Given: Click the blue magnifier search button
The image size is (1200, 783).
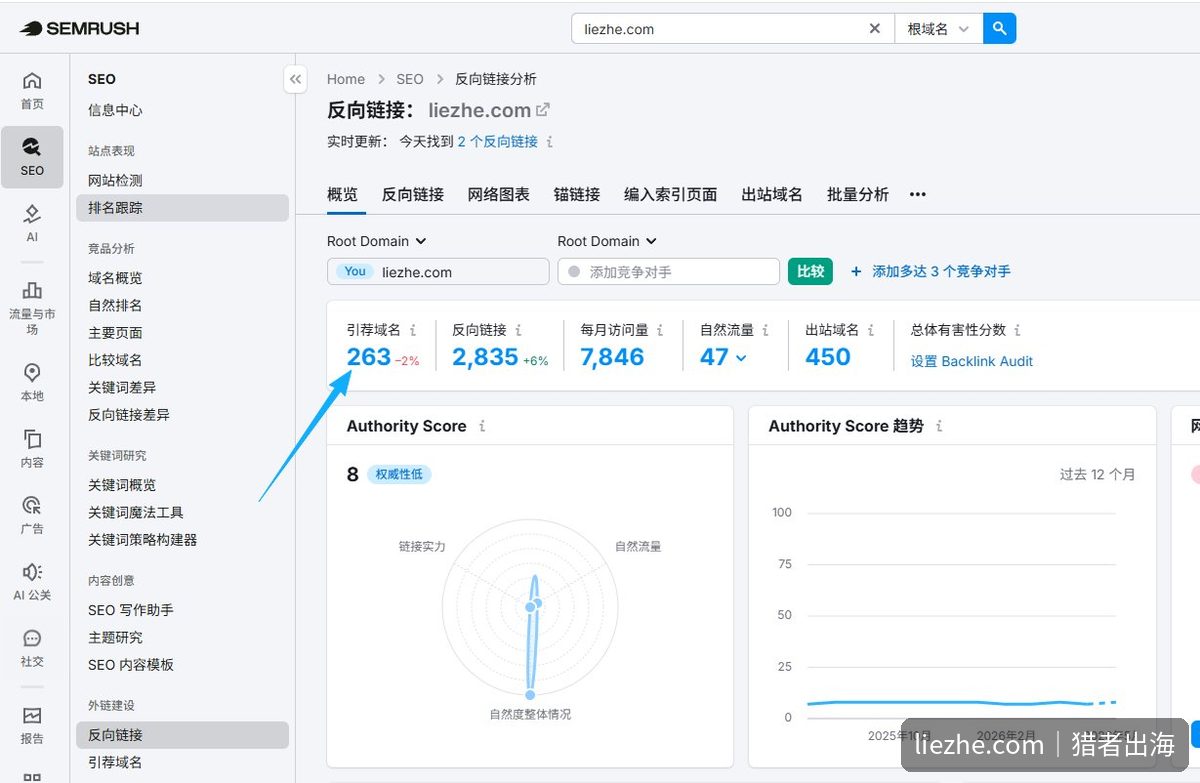Looking at the screenshot, I should (1000, 28).
